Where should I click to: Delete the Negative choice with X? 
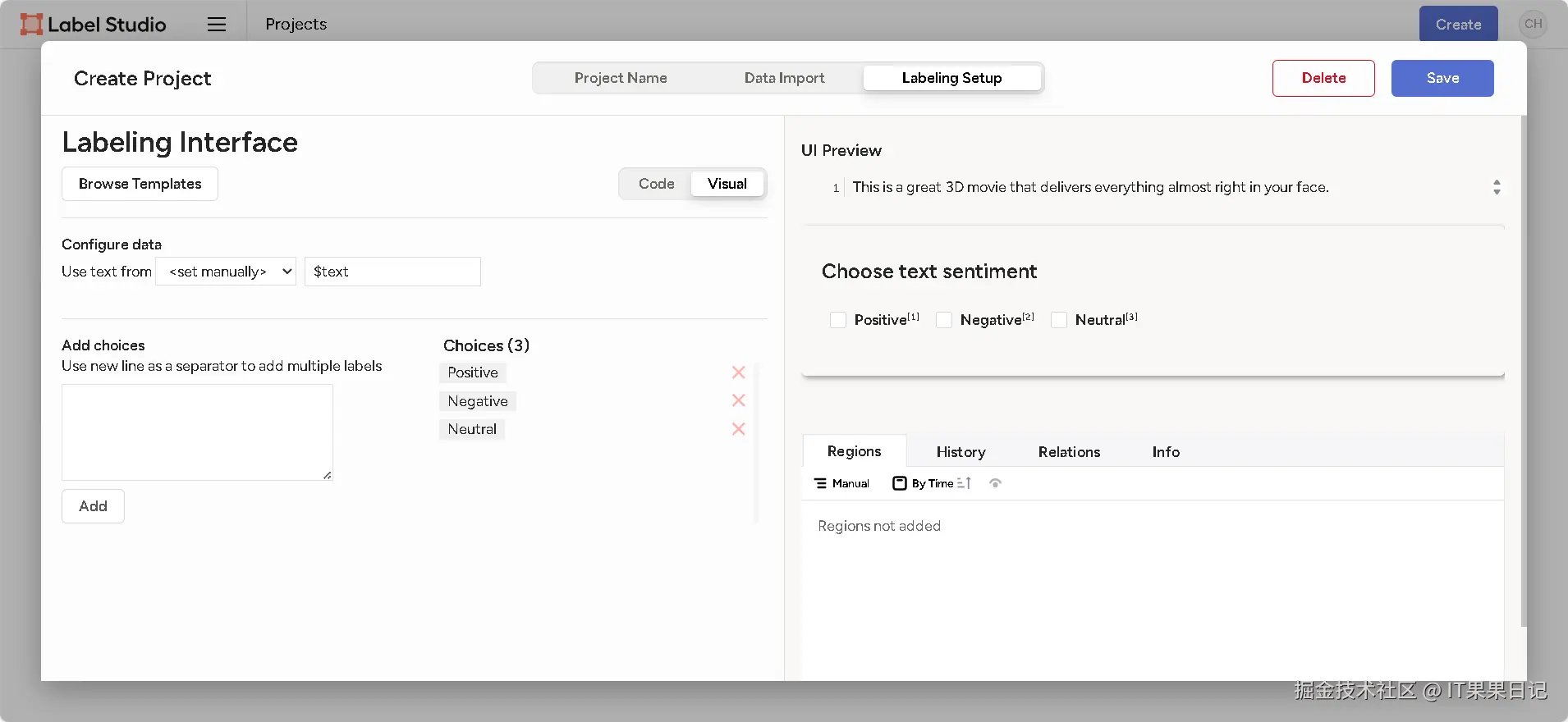738,400
